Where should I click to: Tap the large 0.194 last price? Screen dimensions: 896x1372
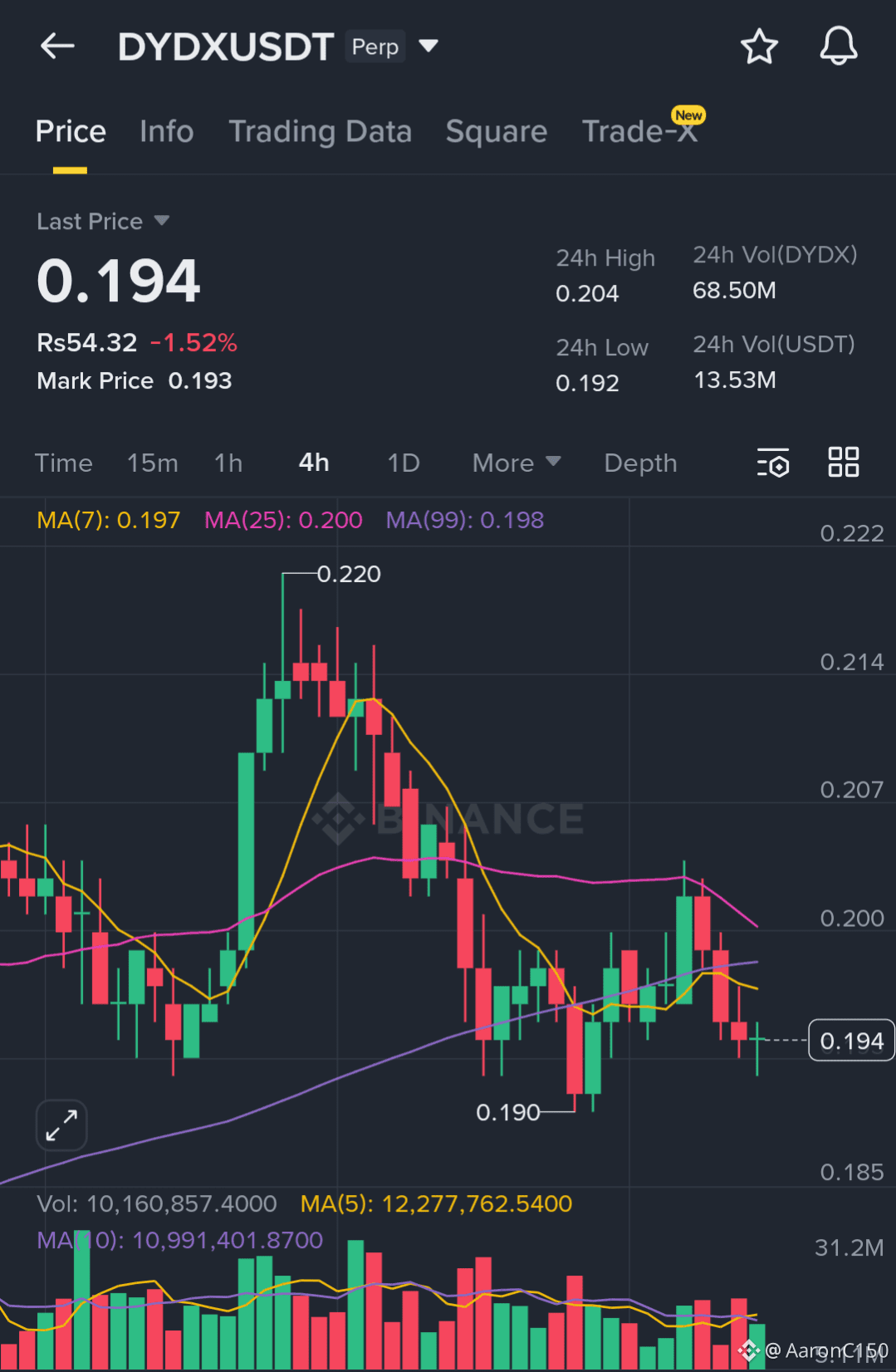(119, 281)
